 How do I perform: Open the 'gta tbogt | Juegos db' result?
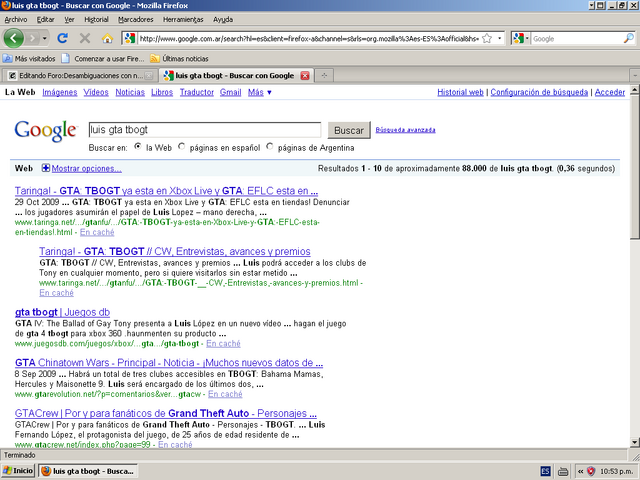(x=62, y=312)
